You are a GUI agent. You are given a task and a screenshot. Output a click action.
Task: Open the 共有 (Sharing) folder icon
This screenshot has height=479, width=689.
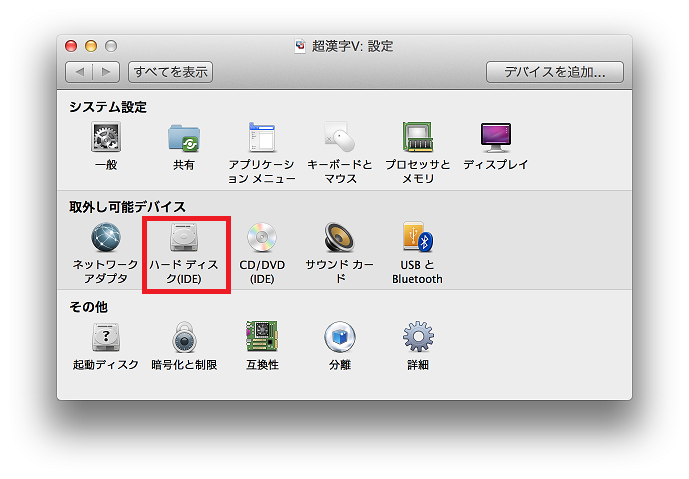[184, 139]
